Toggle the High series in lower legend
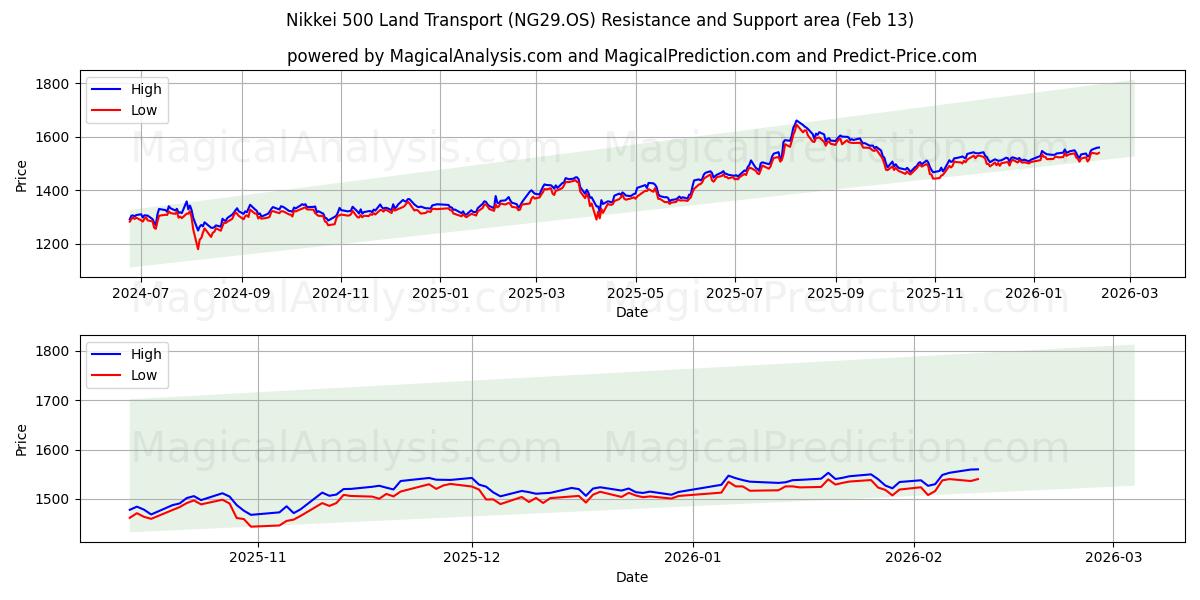 click(x=140, y=352)
